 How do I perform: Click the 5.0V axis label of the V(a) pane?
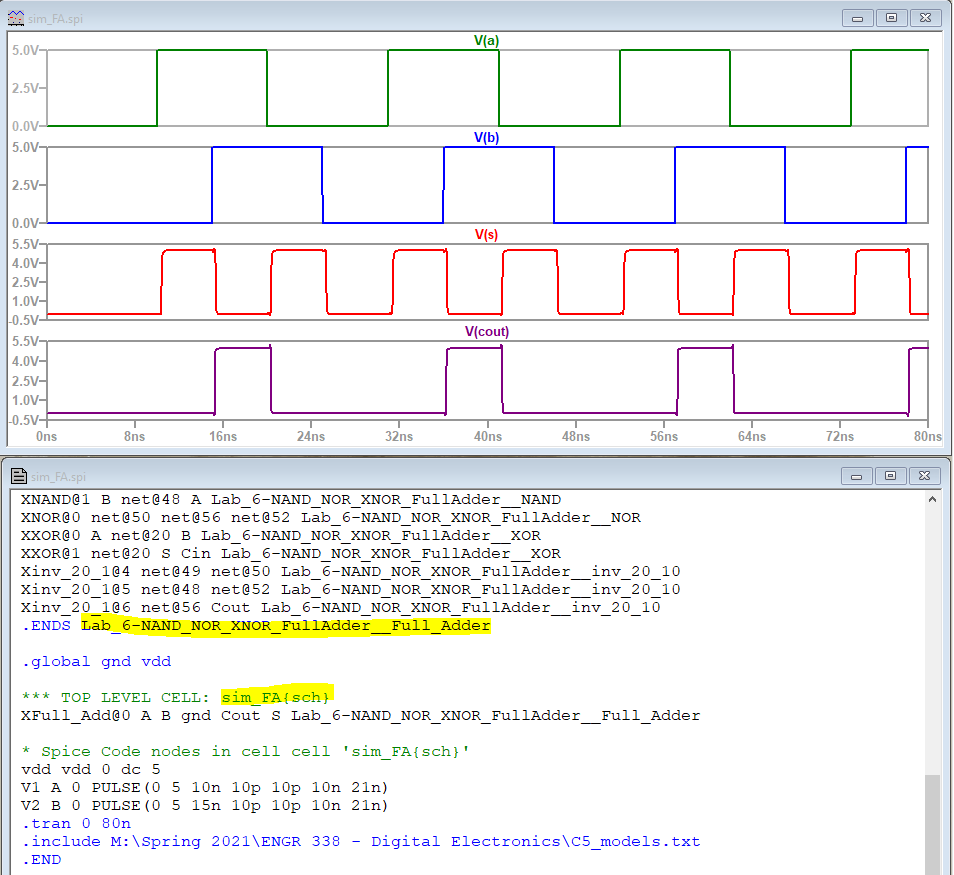click(26, 51)
